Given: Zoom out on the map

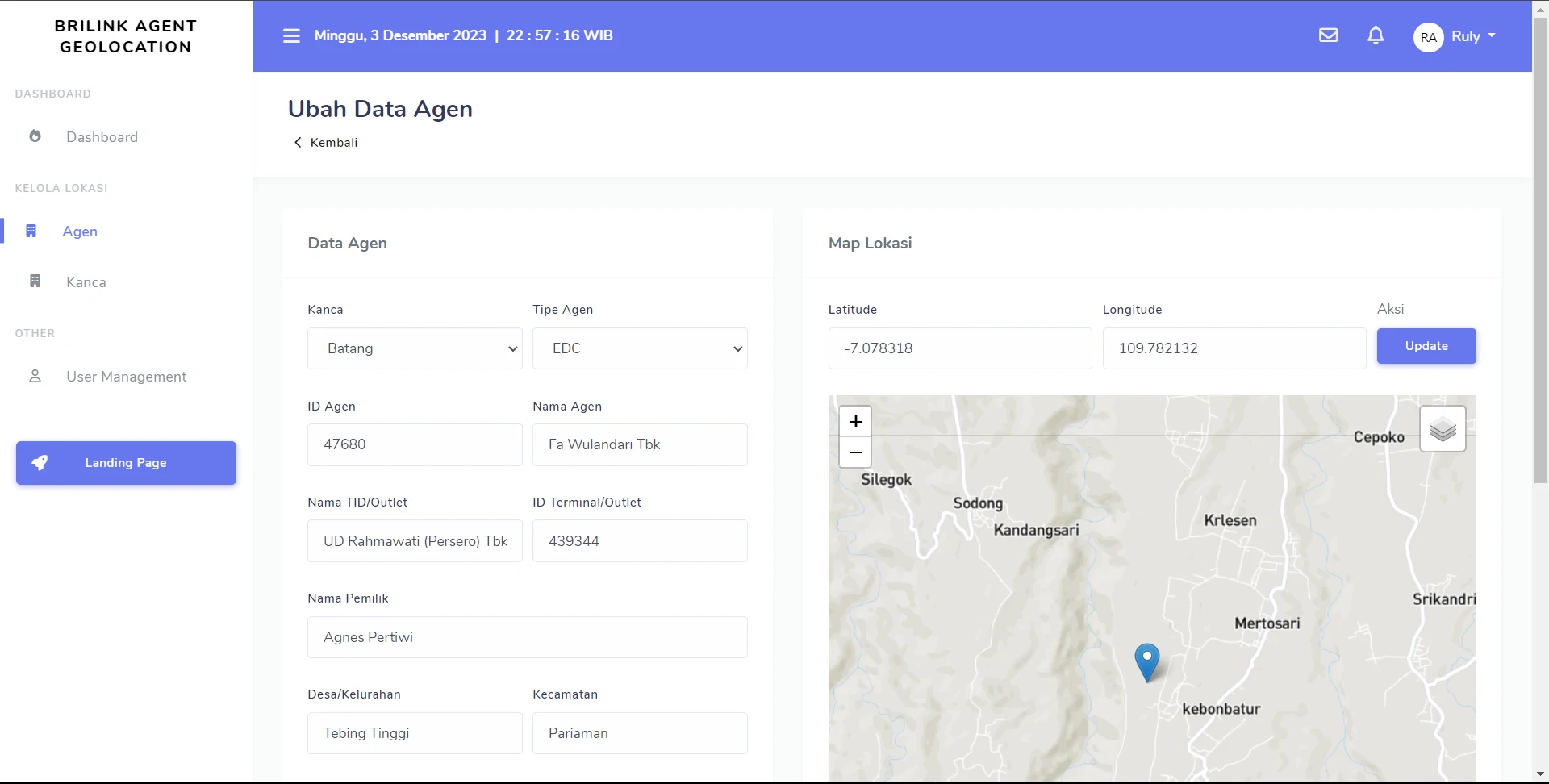Looking at the screenshot, I should 855,452.
